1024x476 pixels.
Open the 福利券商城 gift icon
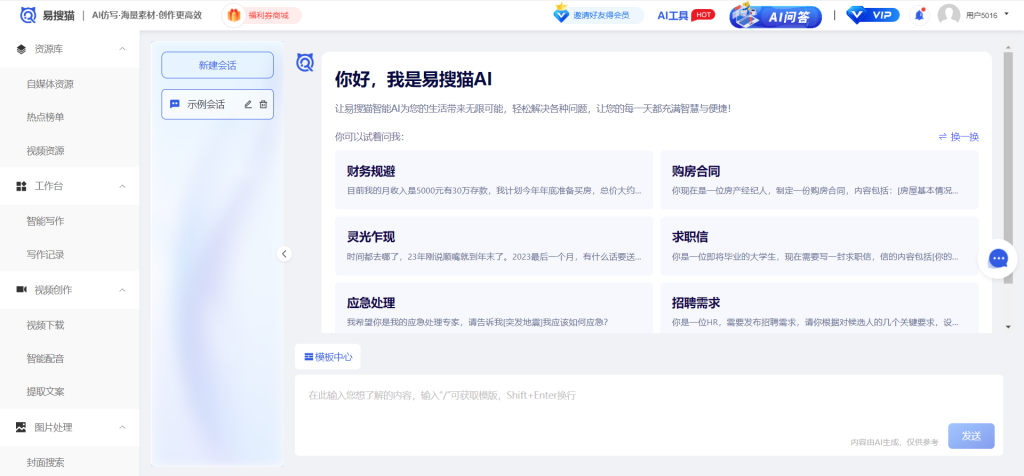[x=234, y=15]
